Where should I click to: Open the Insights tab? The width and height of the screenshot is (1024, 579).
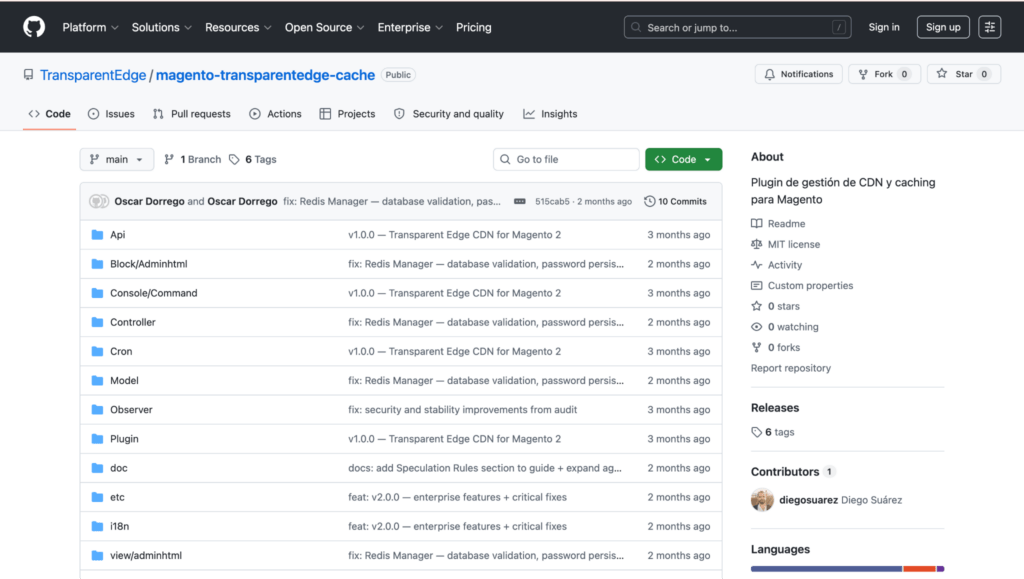click(x=550, y=114)
